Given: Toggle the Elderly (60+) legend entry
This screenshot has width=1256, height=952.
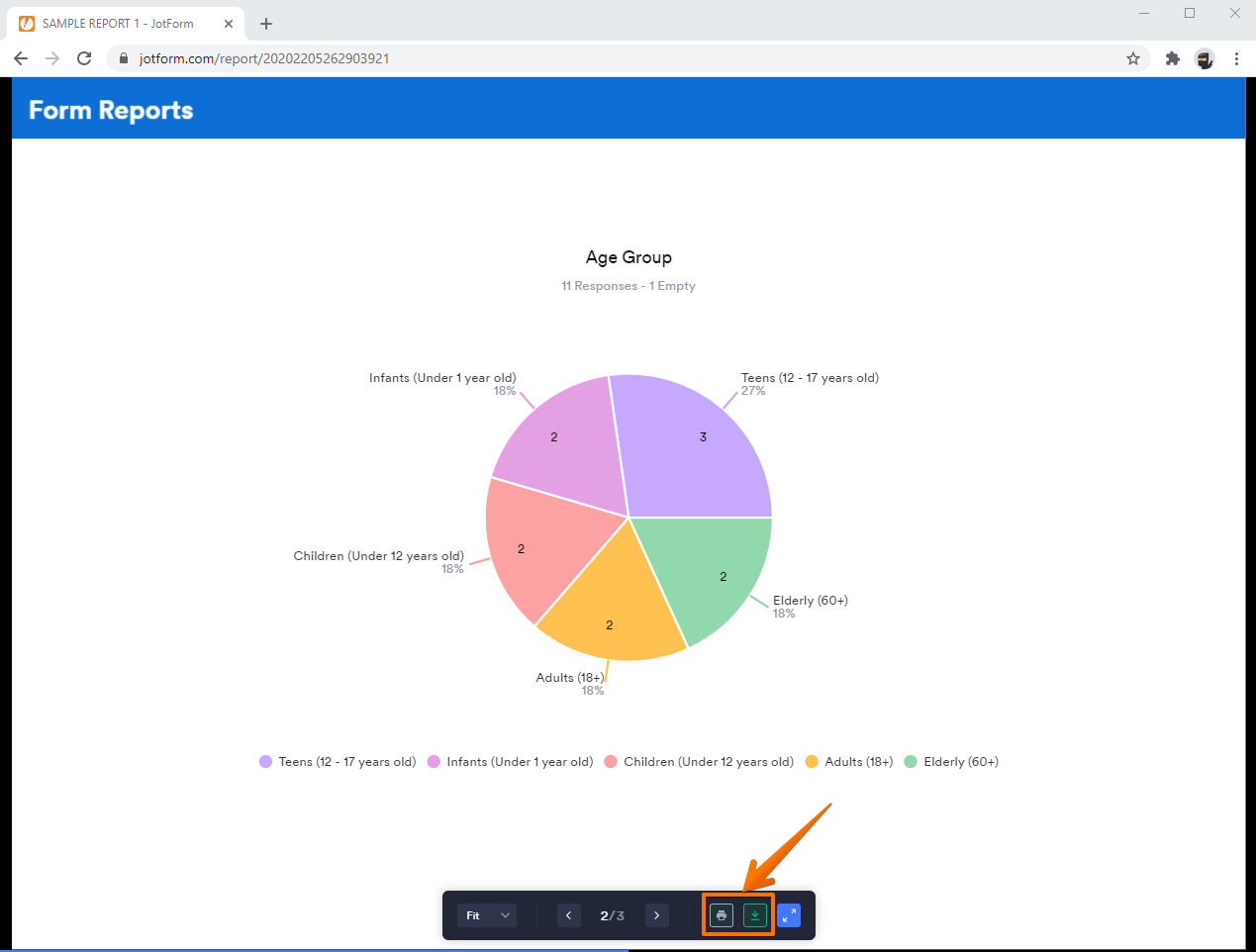Looking at the screenshot, I should 951,761.
